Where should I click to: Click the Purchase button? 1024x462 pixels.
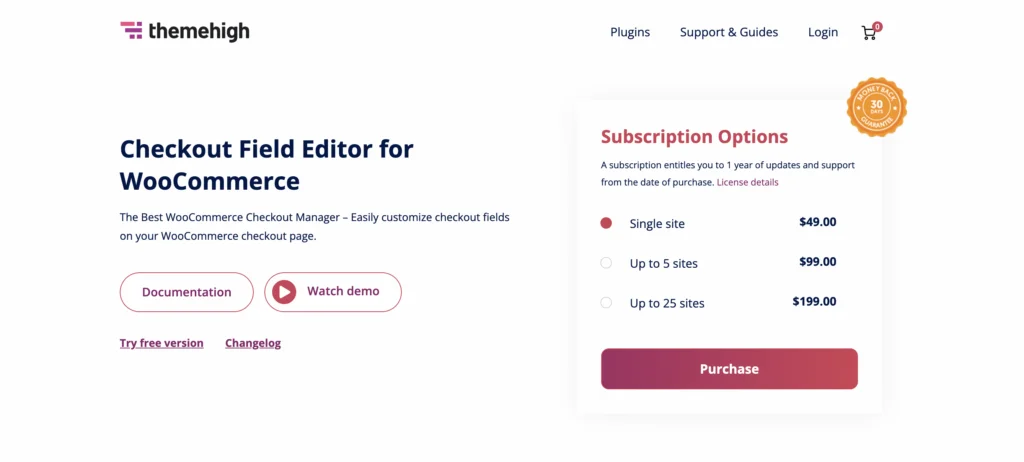coord(729,369)
